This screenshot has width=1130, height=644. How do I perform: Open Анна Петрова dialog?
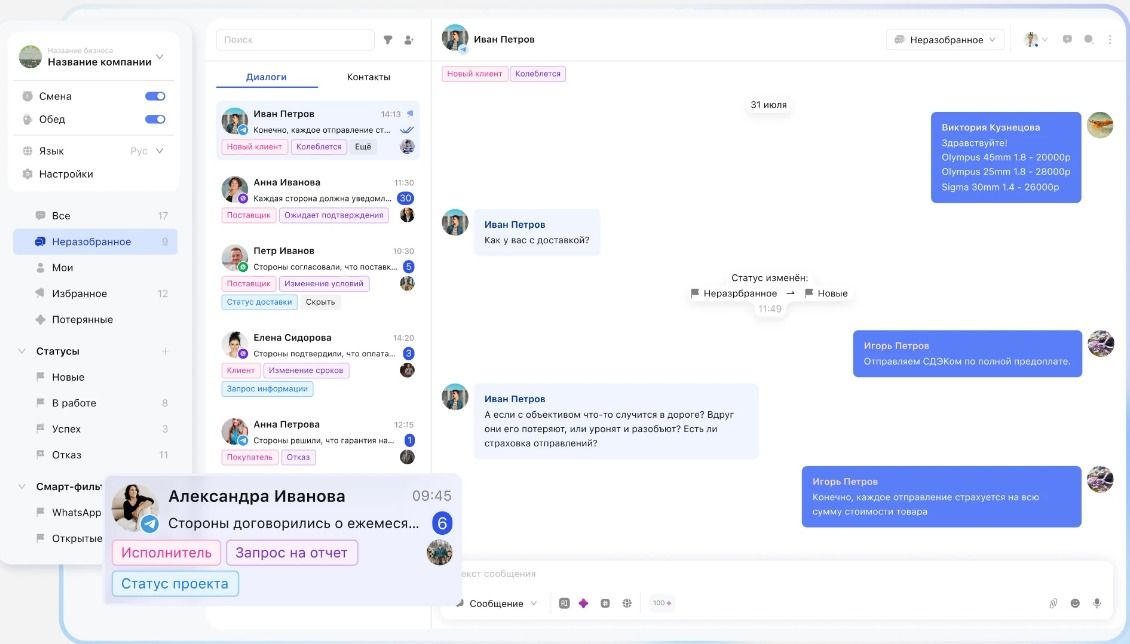click(x=318, y=440)
